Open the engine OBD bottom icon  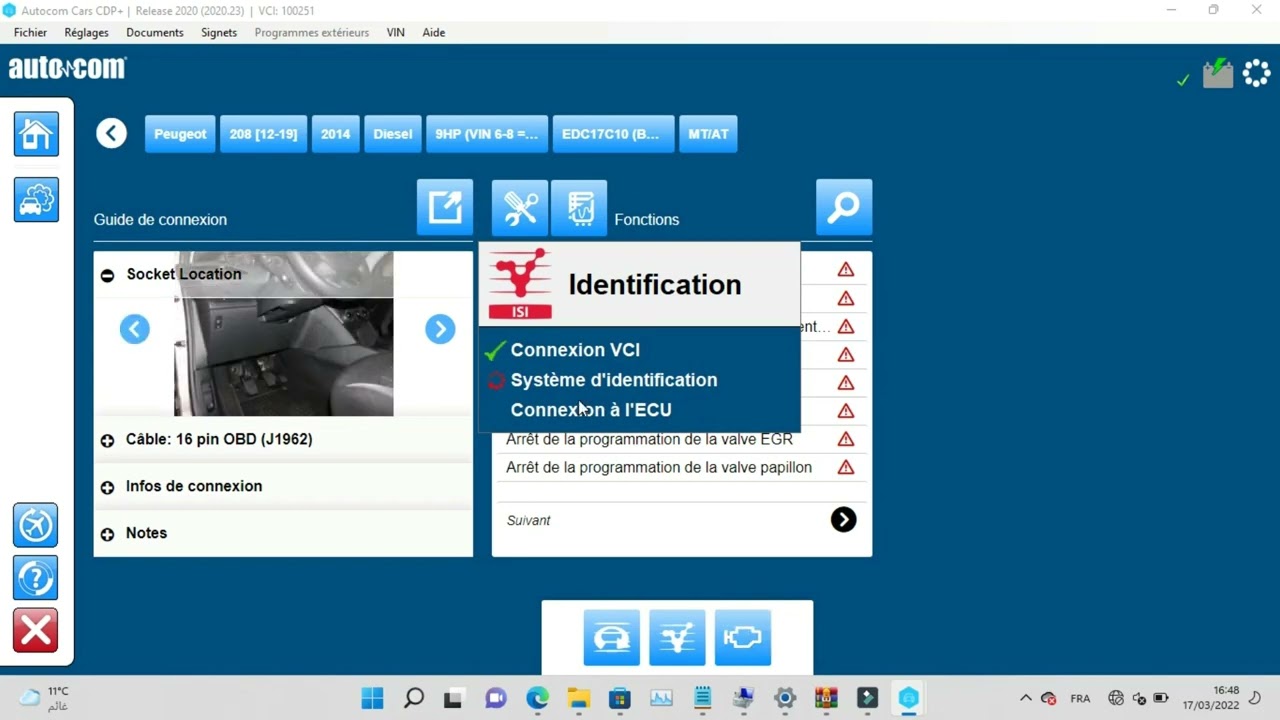pyautogui.click(x=743, y=638)
